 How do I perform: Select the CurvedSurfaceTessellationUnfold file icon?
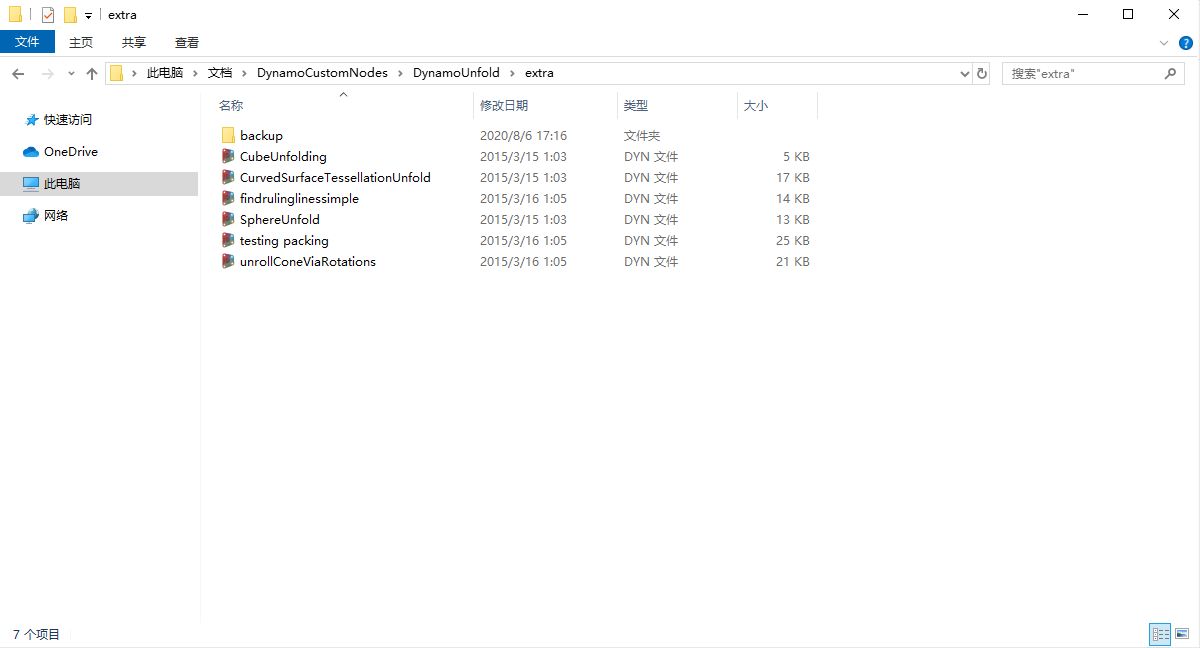(x=228, y=178)
